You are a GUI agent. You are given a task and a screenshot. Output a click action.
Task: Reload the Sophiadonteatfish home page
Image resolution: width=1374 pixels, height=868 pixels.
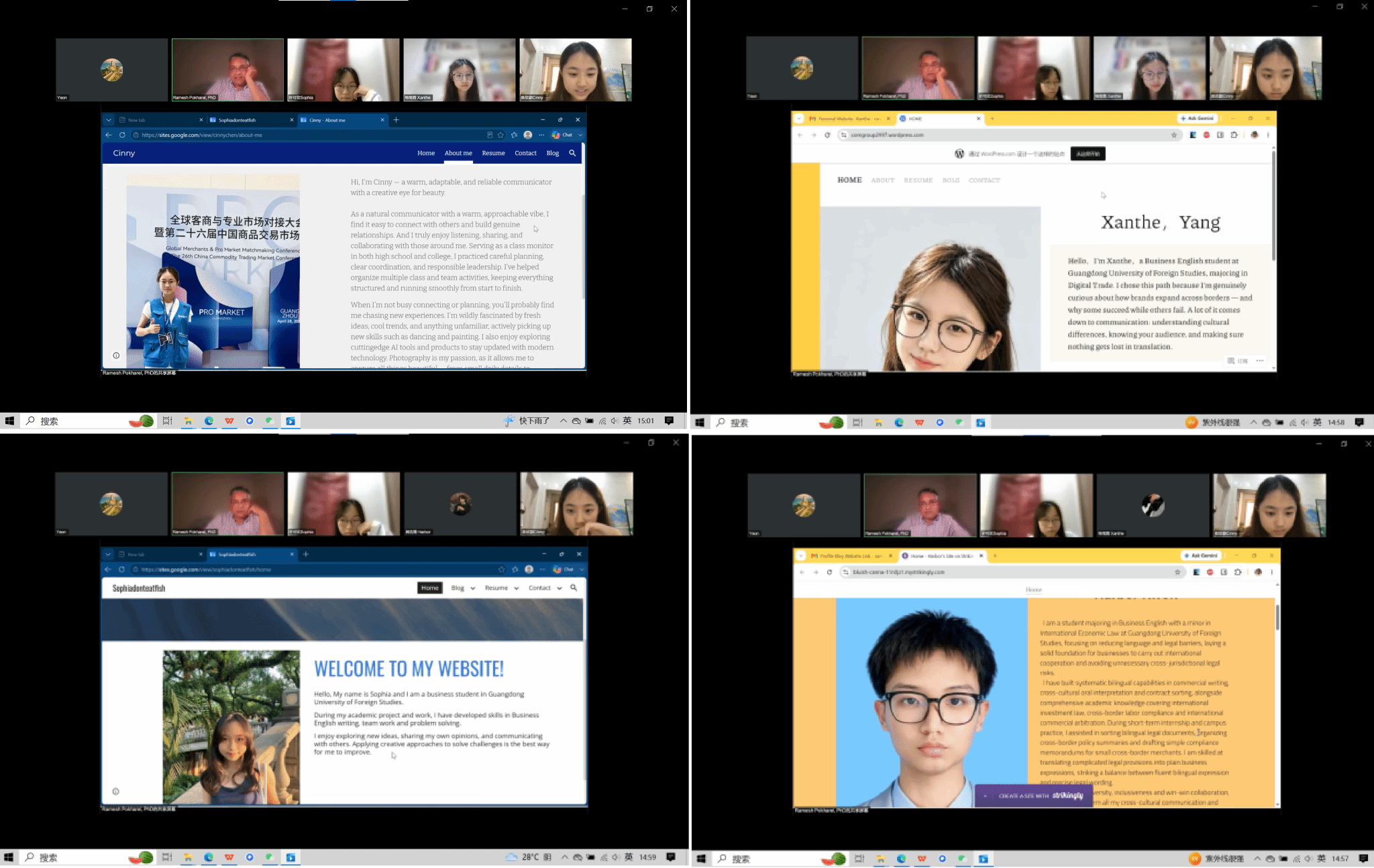[x=121, y=569]
